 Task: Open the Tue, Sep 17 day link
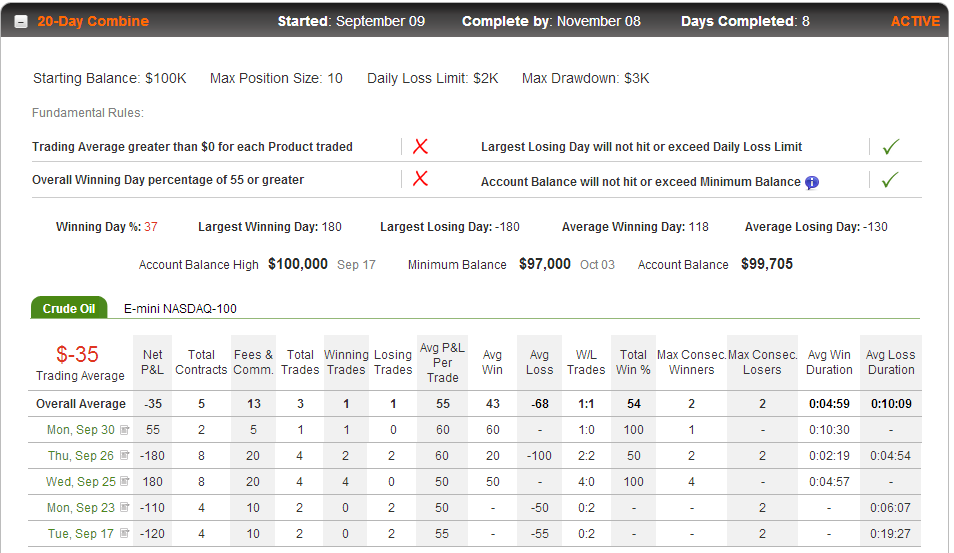(81, 534)
